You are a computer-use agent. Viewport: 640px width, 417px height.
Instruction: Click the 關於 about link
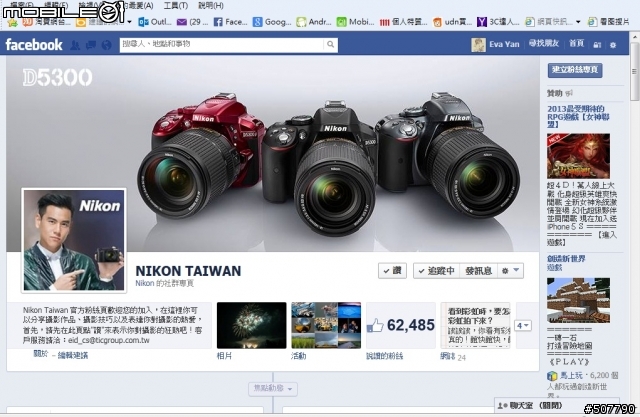coord(41,354)
